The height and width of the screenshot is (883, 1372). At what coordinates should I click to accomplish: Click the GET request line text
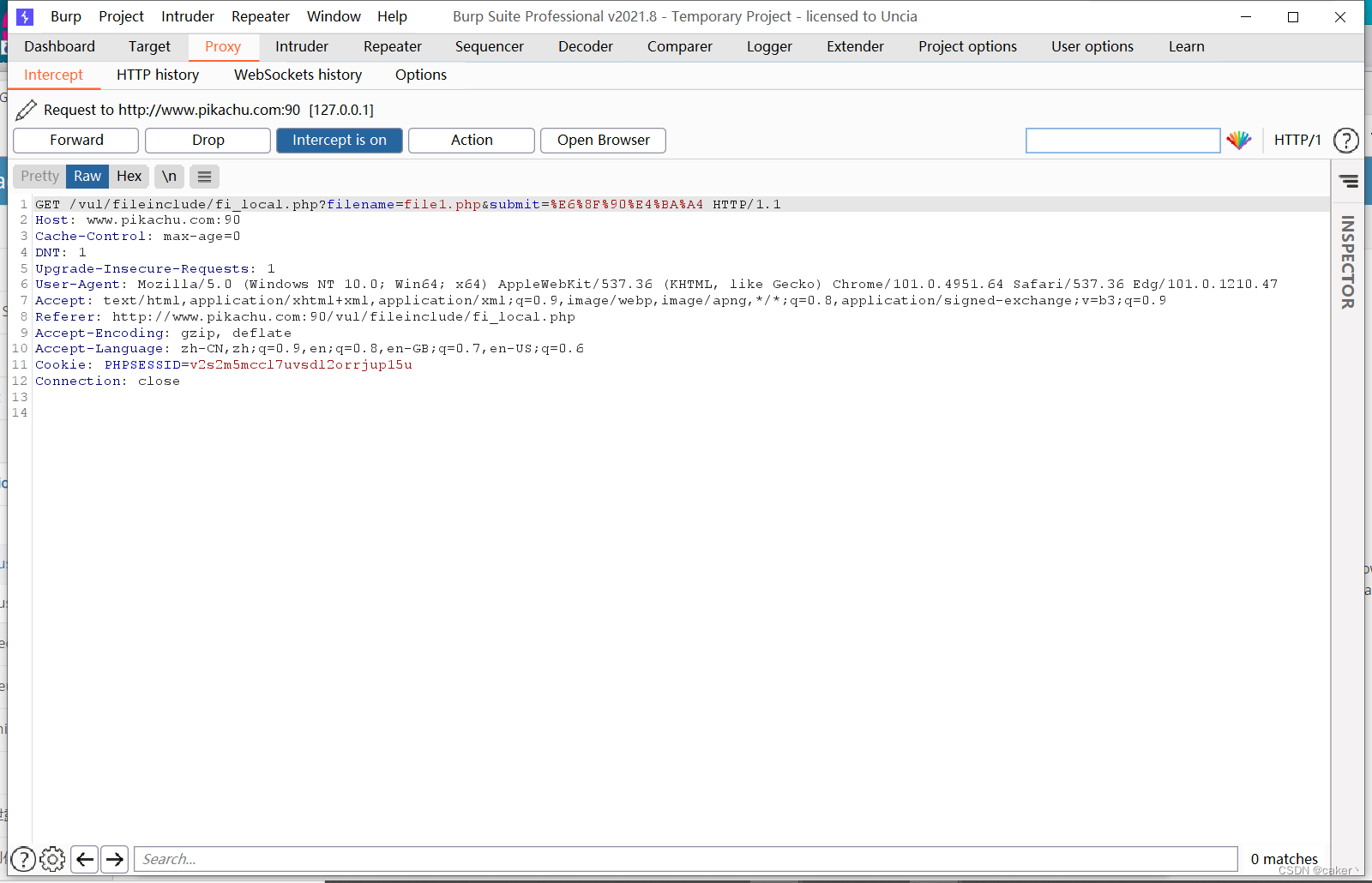(x=408, y=204)
